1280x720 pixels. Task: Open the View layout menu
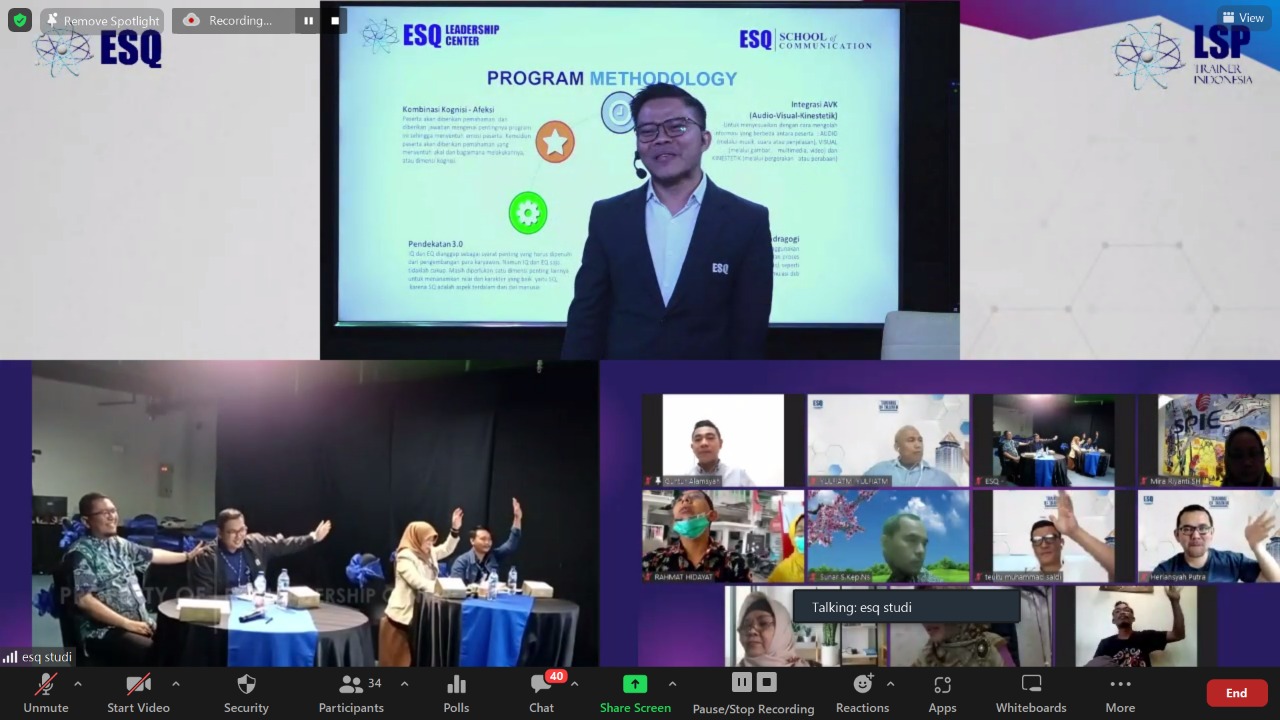1243,18
